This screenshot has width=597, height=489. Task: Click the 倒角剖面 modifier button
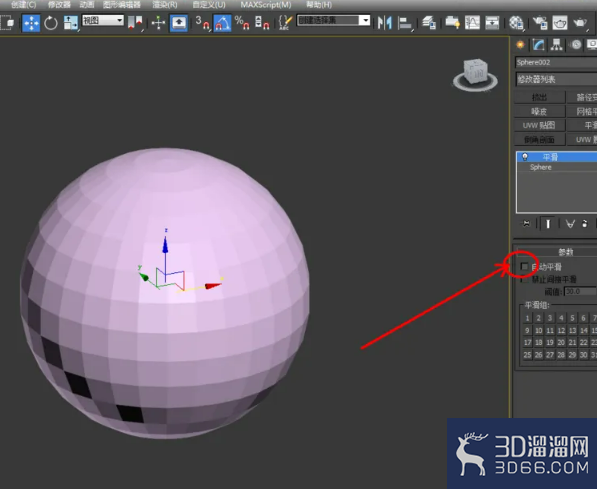click(539, 139)
